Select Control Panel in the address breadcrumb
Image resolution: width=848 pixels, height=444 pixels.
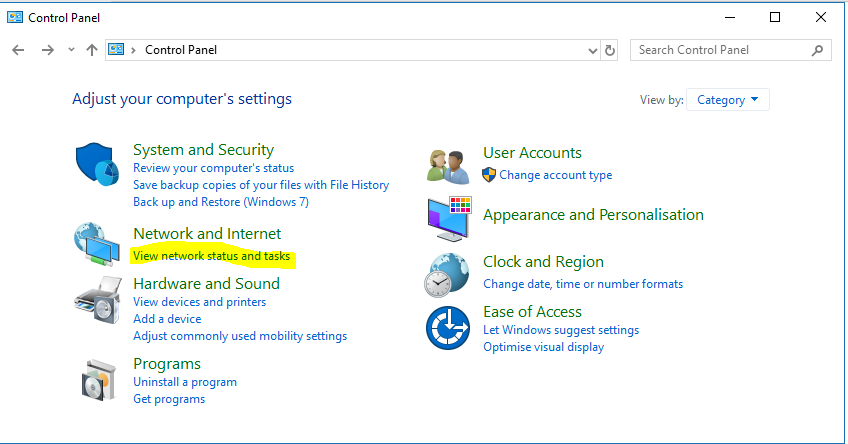[x=181, y=50]
